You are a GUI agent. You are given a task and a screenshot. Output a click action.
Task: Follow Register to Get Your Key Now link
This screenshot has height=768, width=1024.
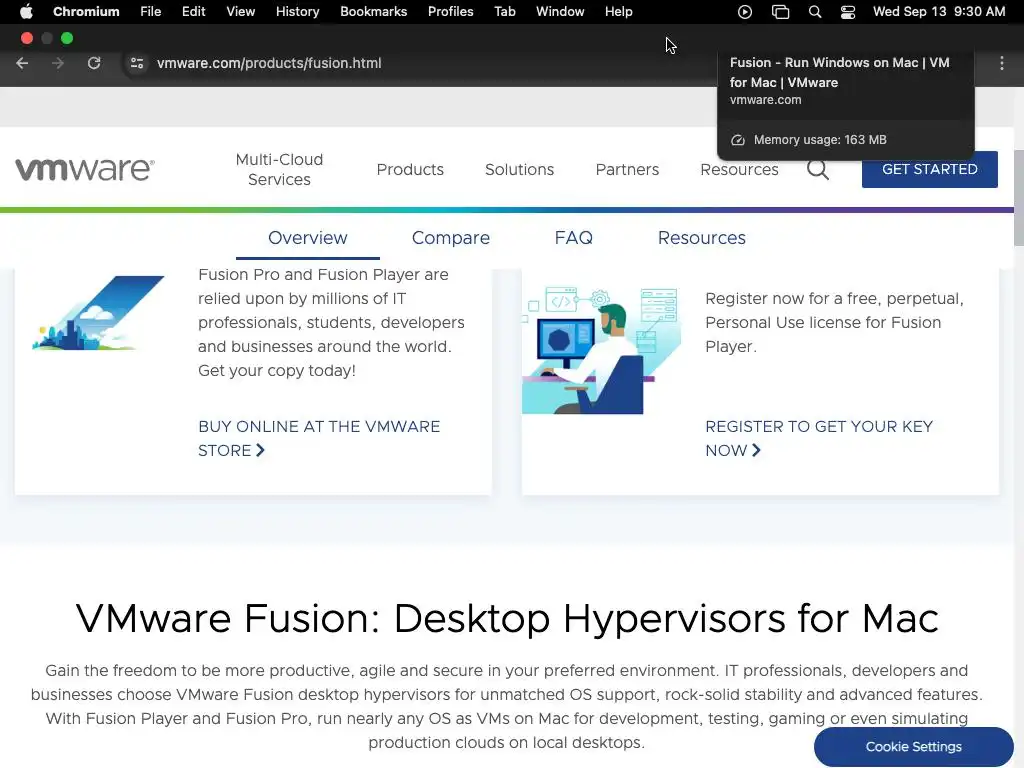click(x=819, y=438)
